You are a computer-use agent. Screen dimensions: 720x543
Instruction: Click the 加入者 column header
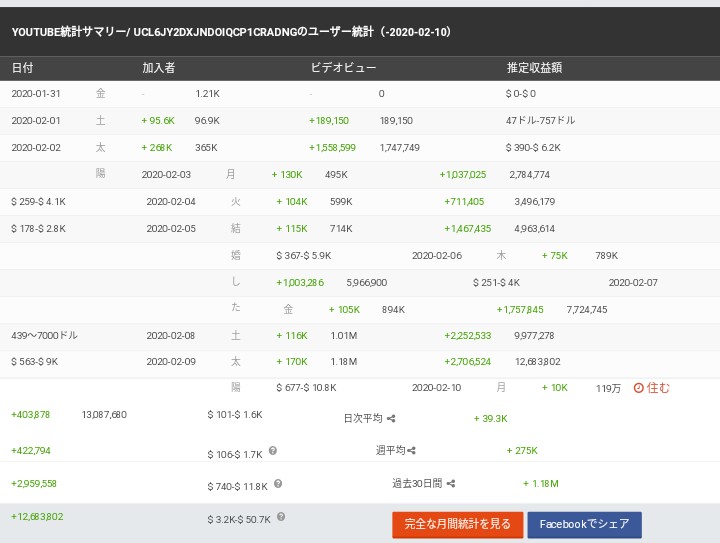[x=158, y=68]
